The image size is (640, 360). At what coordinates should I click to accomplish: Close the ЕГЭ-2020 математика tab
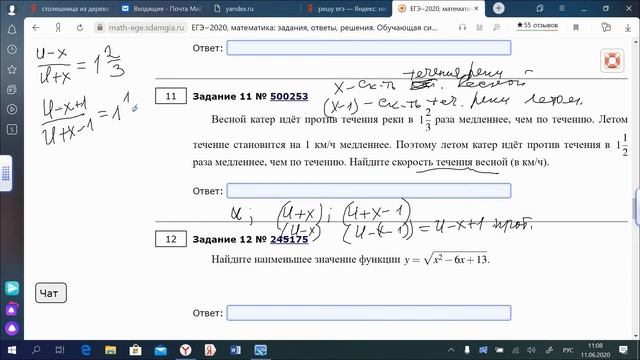[476, 9]
